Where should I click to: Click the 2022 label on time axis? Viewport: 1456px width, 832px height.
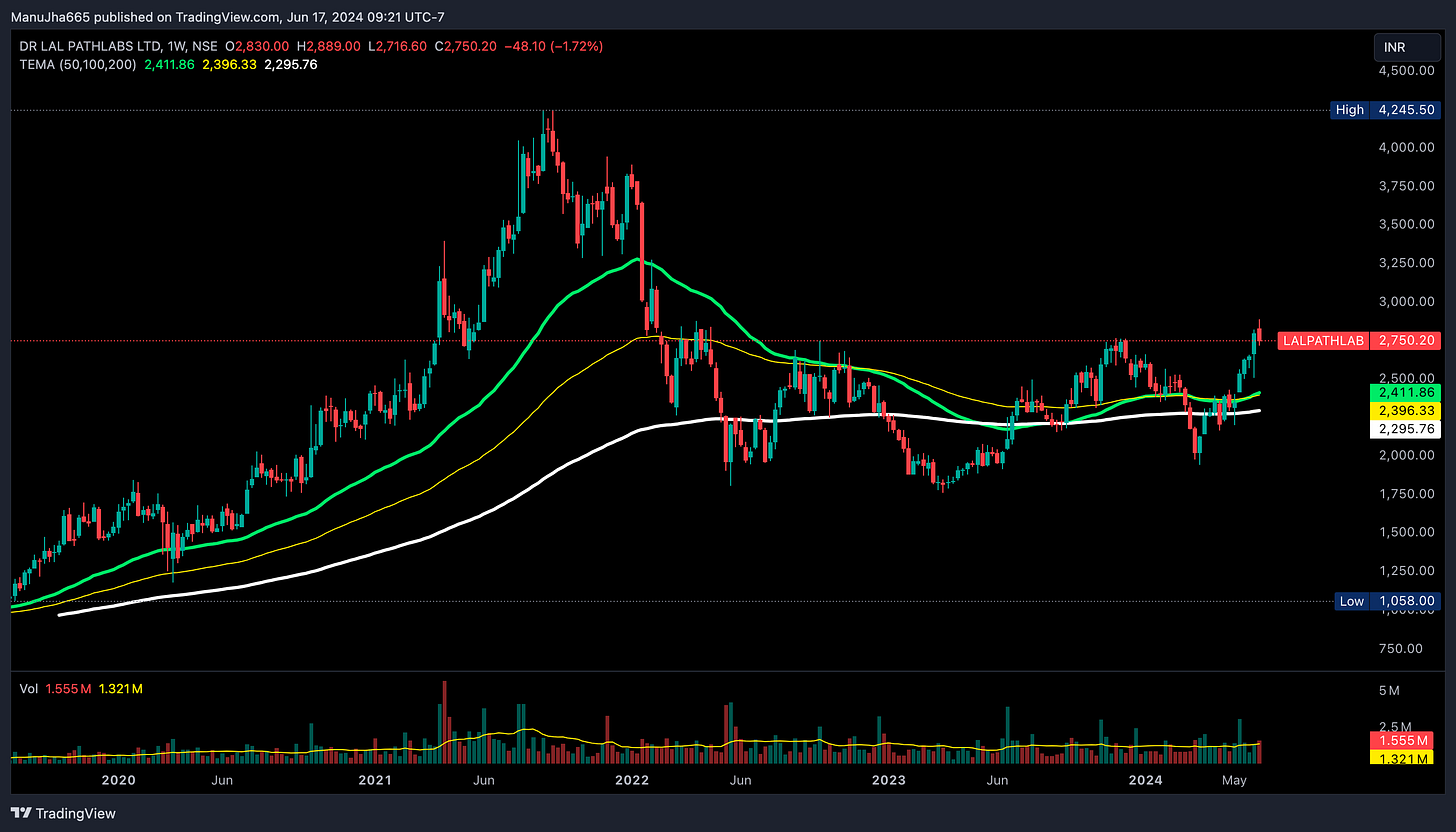pos(632,780)
